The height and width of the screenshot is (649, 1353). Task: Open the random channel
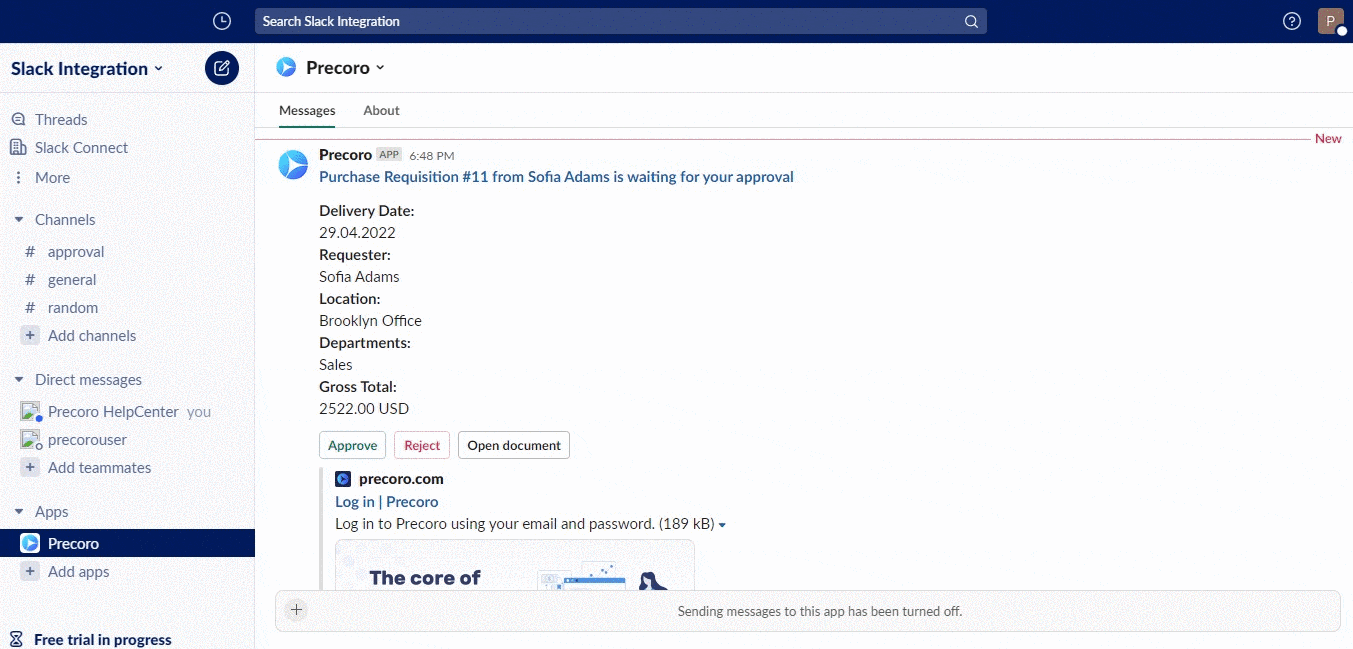click(x=73, y=308)
